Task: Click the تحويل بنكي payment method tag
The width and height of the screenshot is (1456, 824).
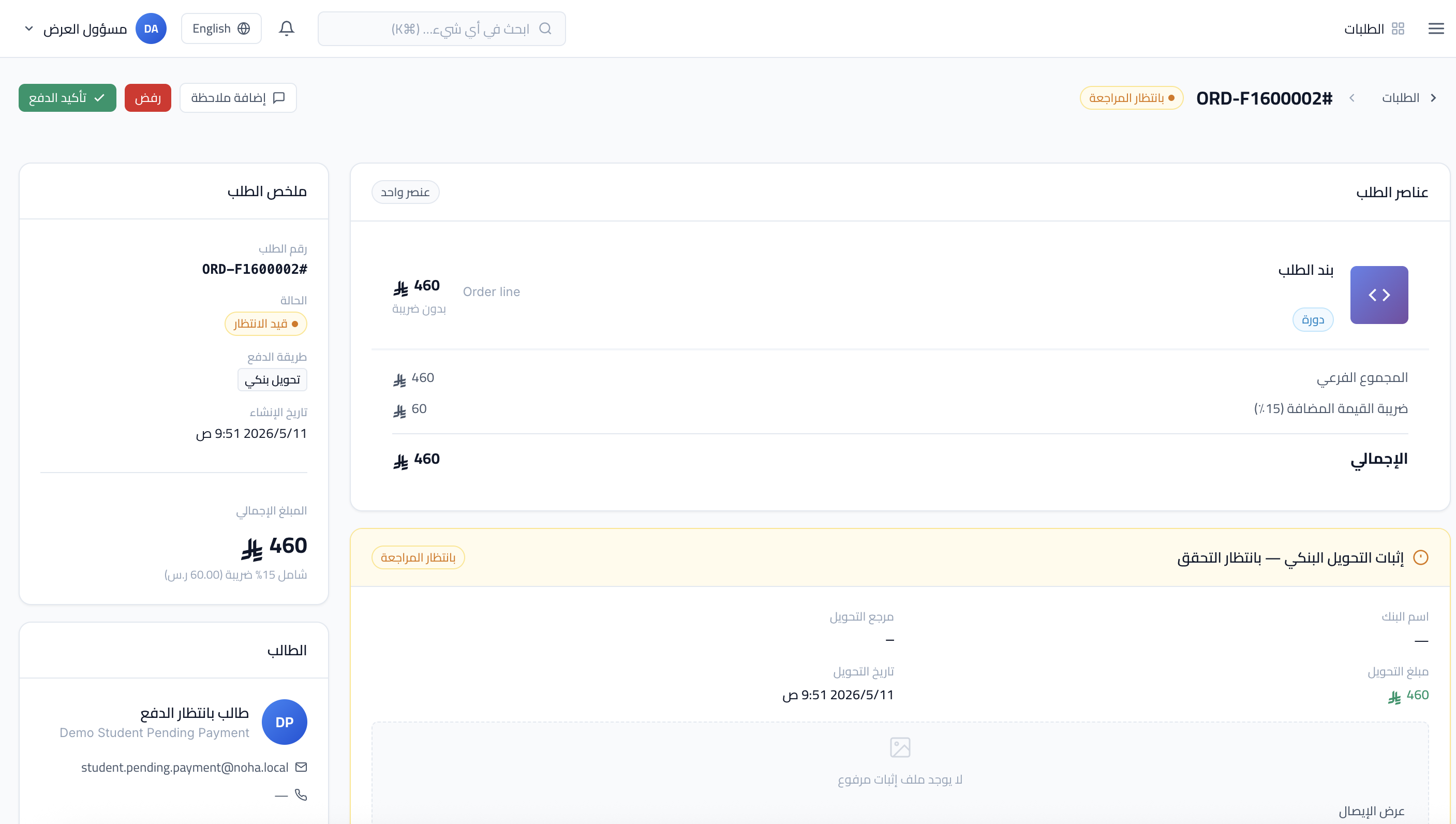Action: [272, 380]
